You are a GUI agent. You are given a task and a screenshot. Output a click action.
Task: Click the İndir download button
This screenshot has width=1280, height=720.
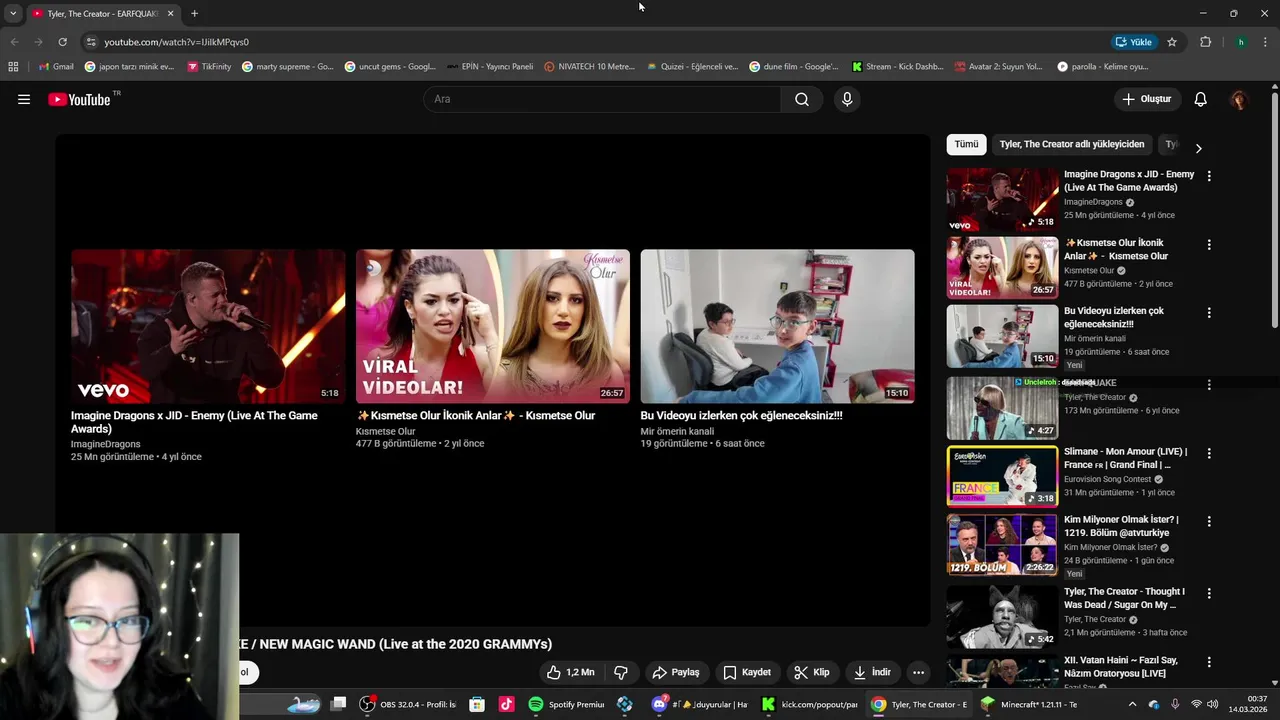pyautogui.click(x=872, y=672)
